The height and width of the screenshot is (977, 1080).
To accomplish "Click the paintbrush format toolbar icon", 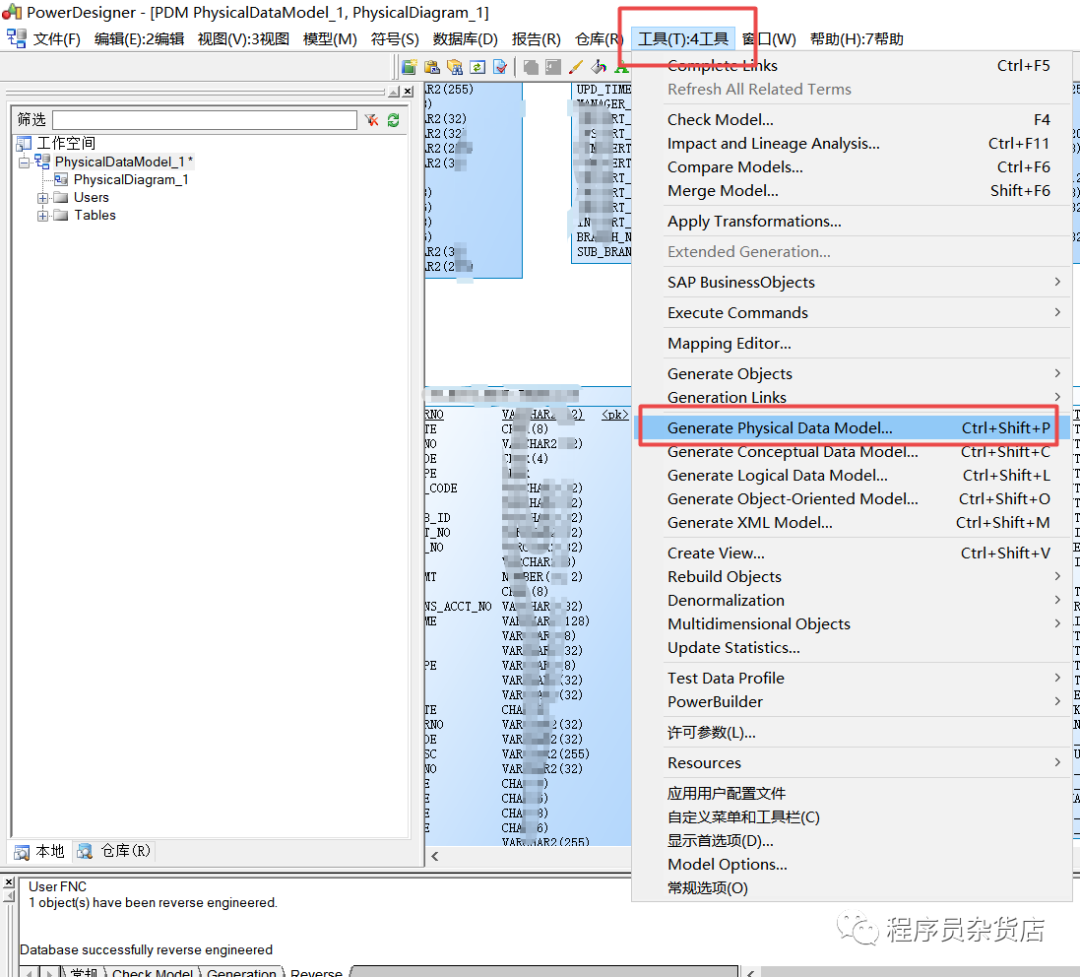I will pos(576,67).
